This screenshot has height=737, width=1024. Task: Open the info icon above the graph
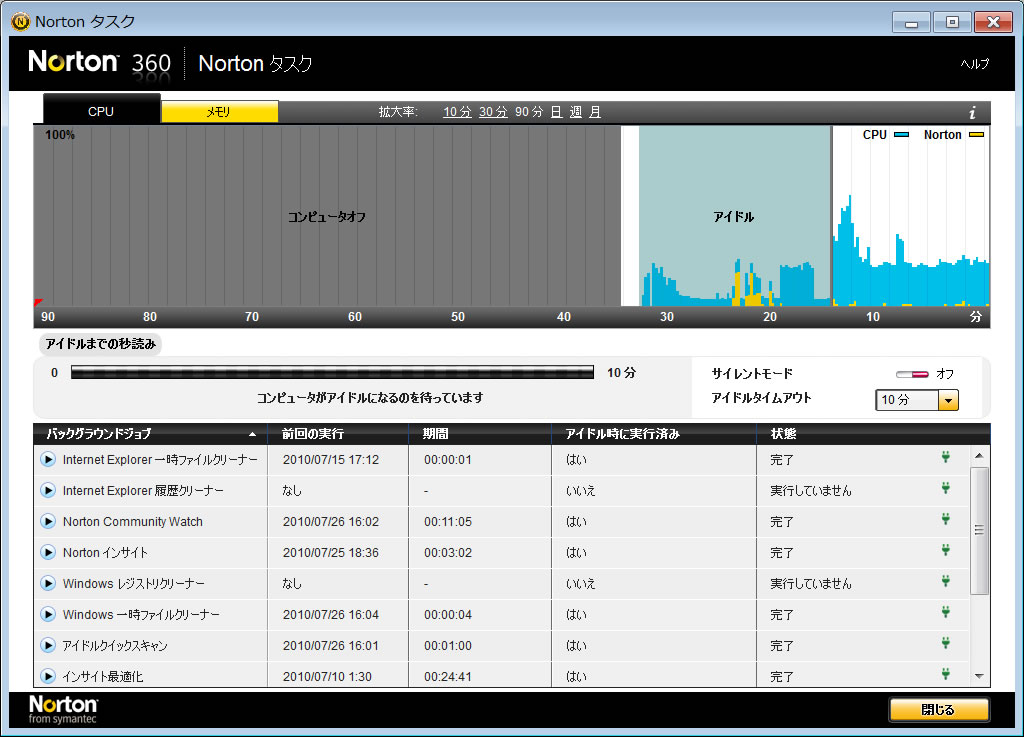[x=972, y=113]
